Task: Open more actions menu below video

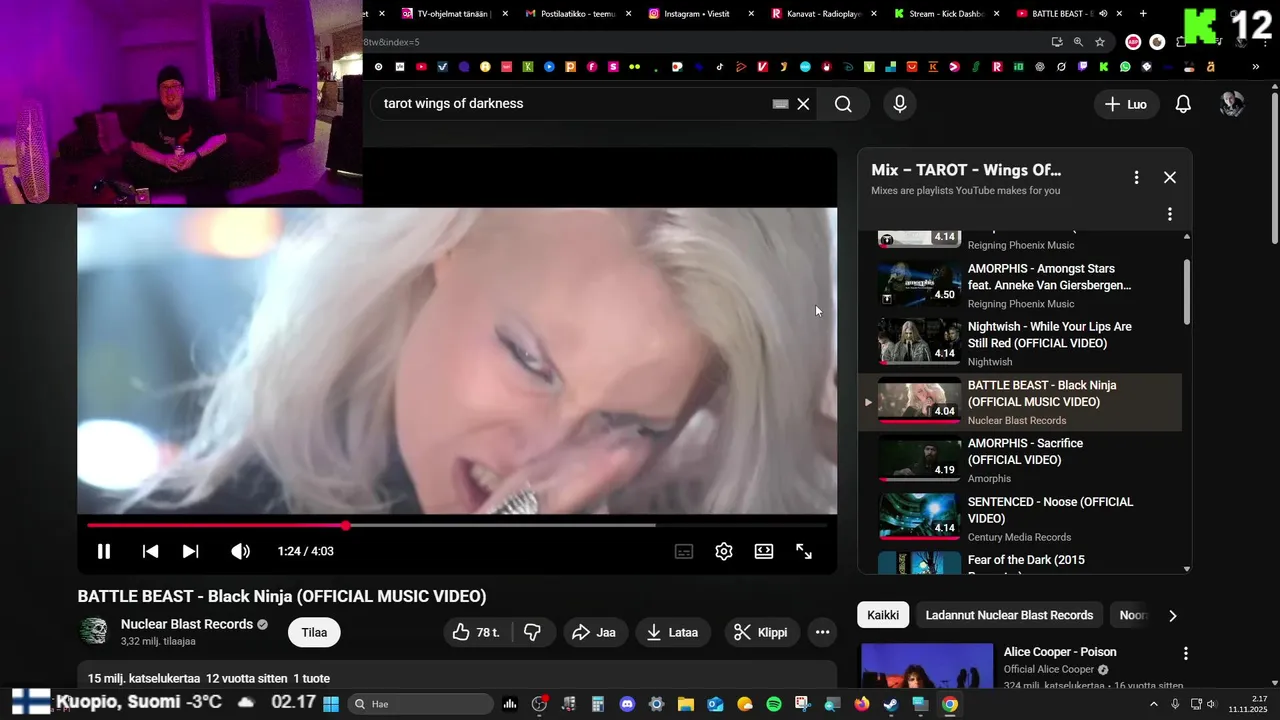Action: click(822, 632)
